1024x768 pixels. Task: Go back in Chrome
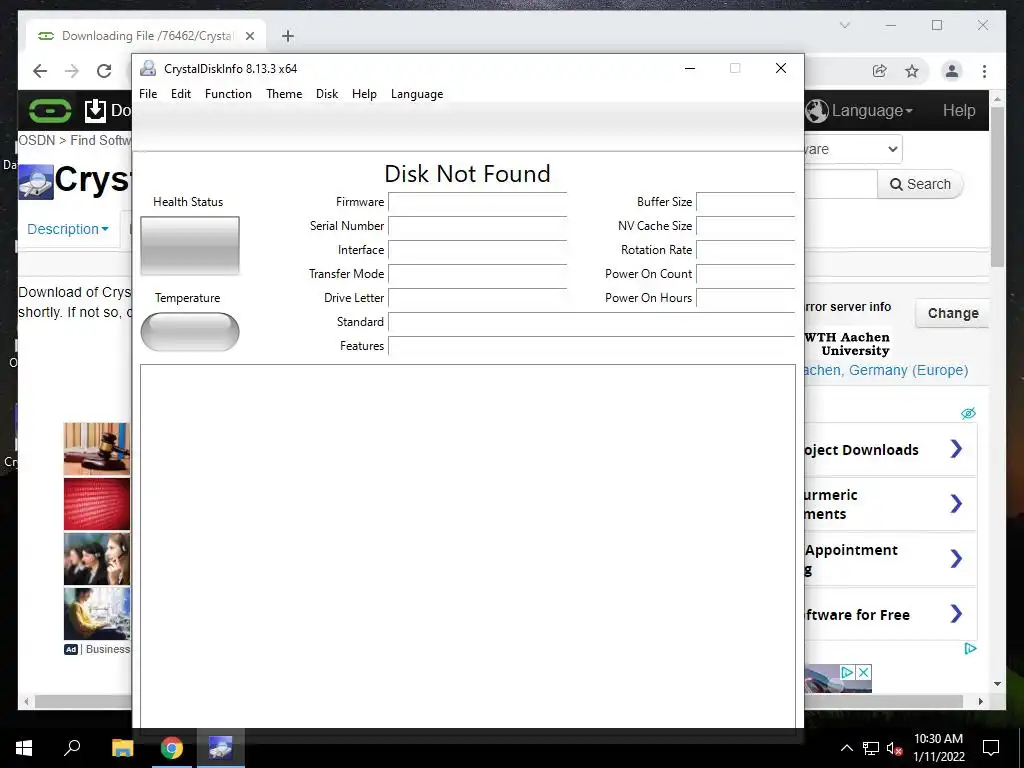[x=40, y=71]
